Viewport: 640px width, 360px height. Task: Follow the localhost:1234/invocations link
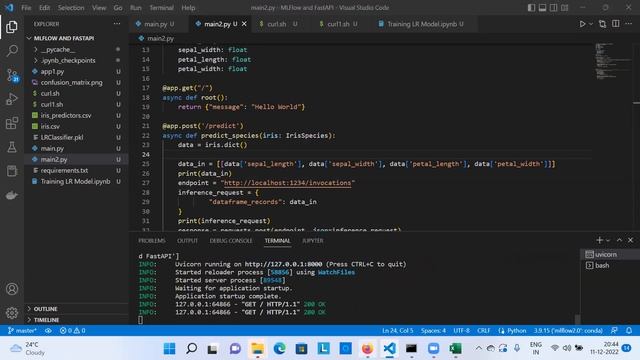point(287,183)
